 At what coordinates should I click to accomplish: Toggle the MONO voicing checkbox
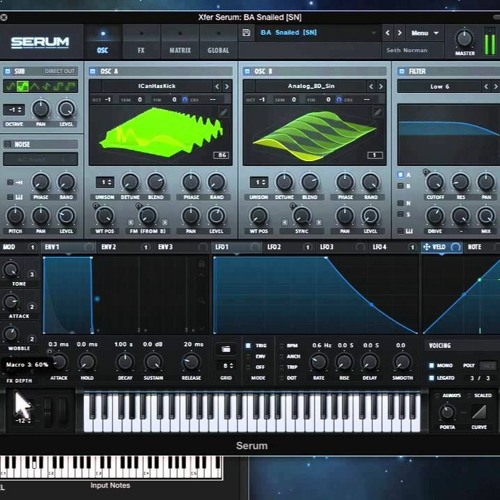coord(432,365)
